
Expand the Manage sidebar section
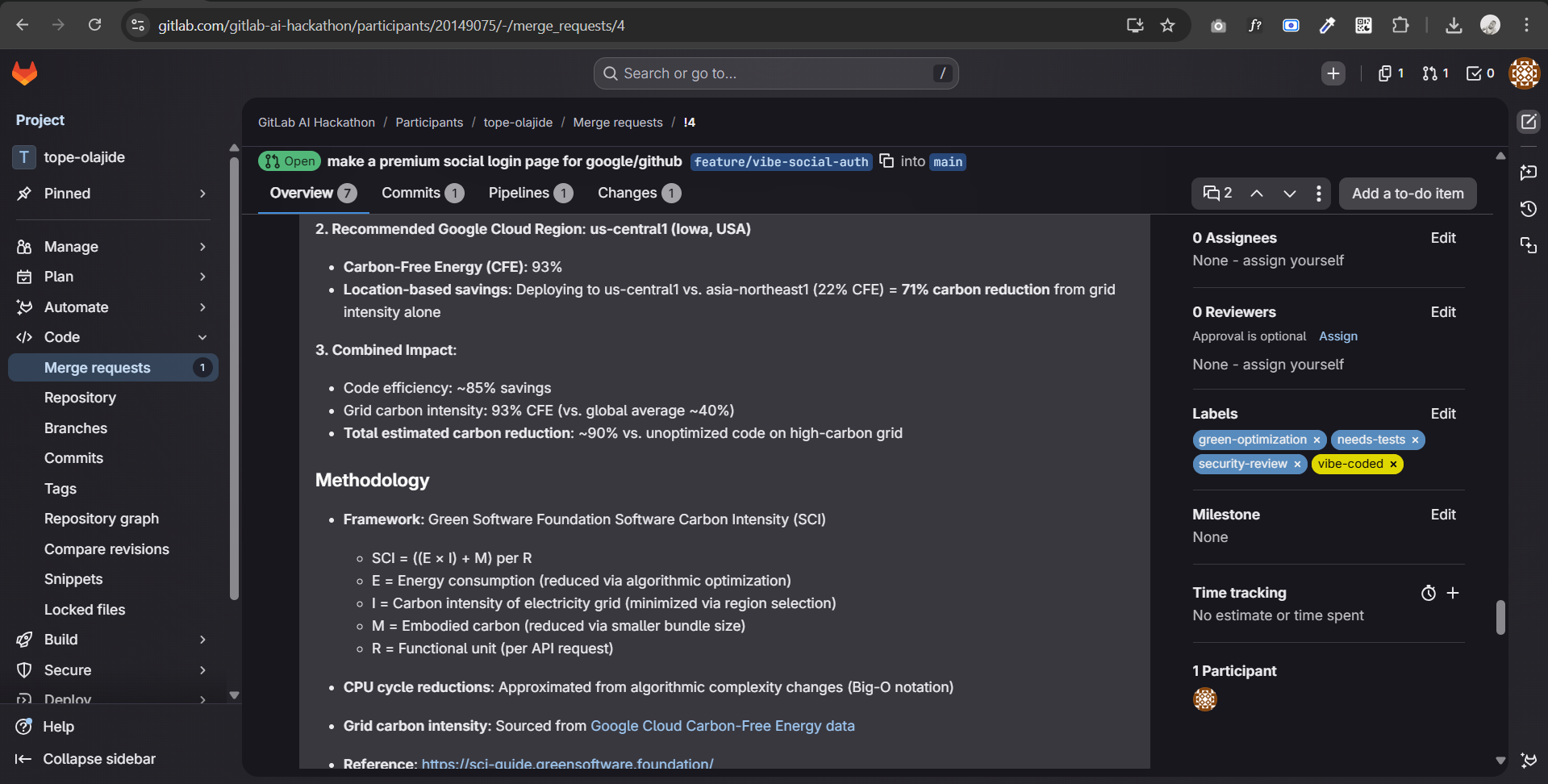pos(202,247)
